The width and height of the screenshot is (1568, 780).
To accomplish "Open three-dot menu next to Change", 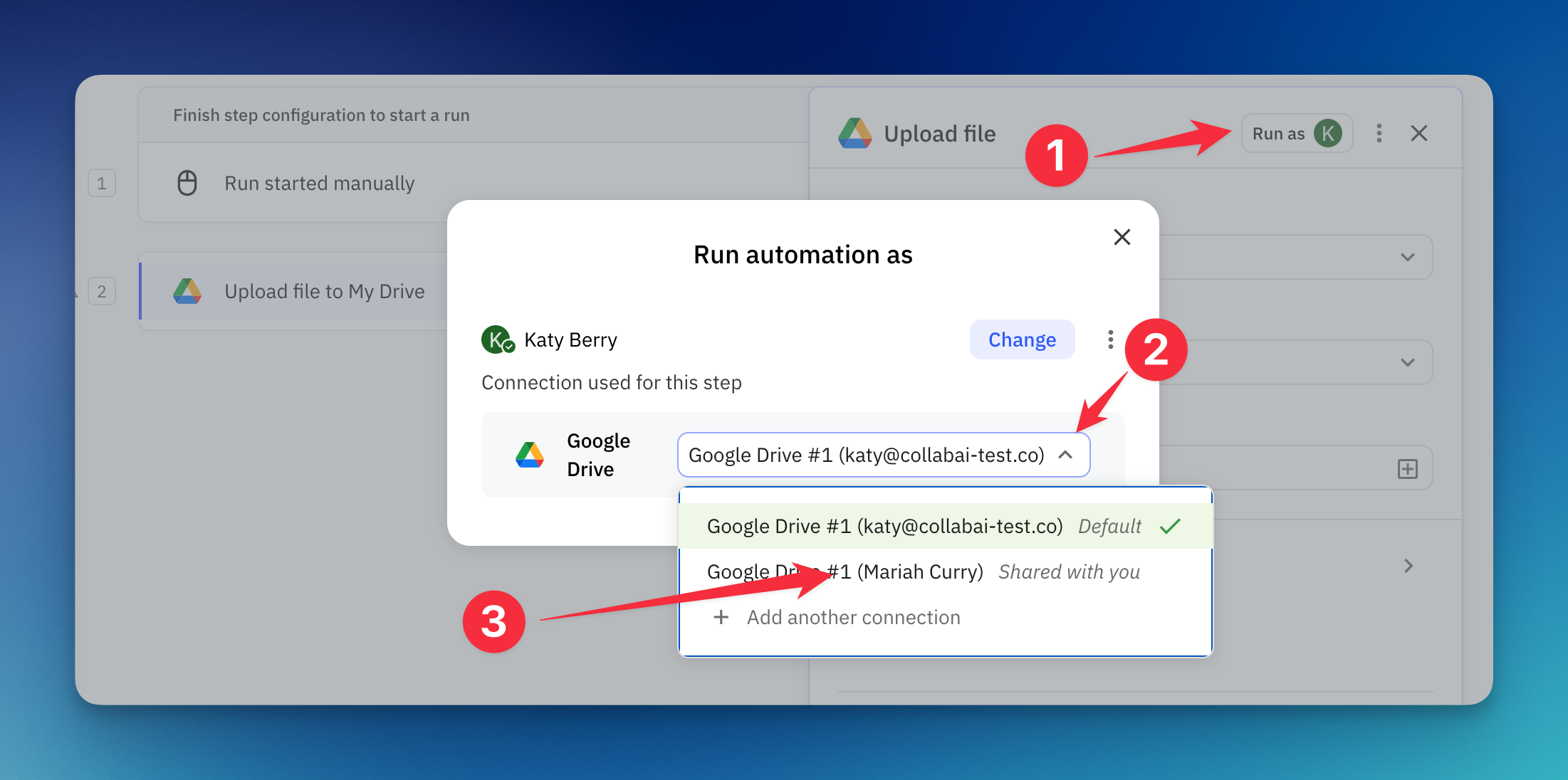I will tap(1110, 339).
